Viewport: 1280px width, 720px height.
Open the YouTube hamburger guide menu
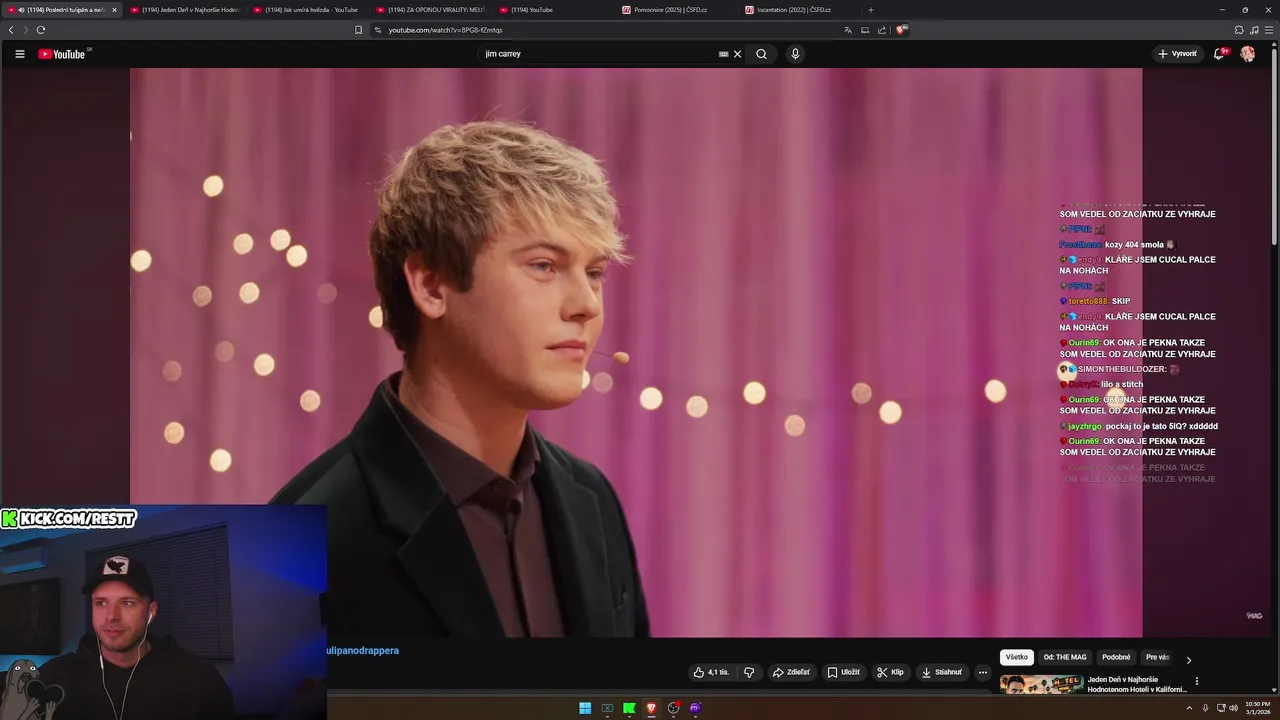[19, 54]
